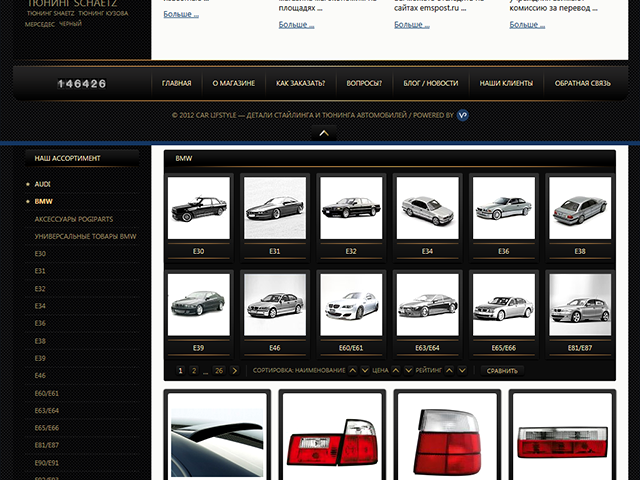Screen dimensions: 640x480
Task: Open КАК ЗАКАЗАТЬ? menu item
Action: point(300,83)
